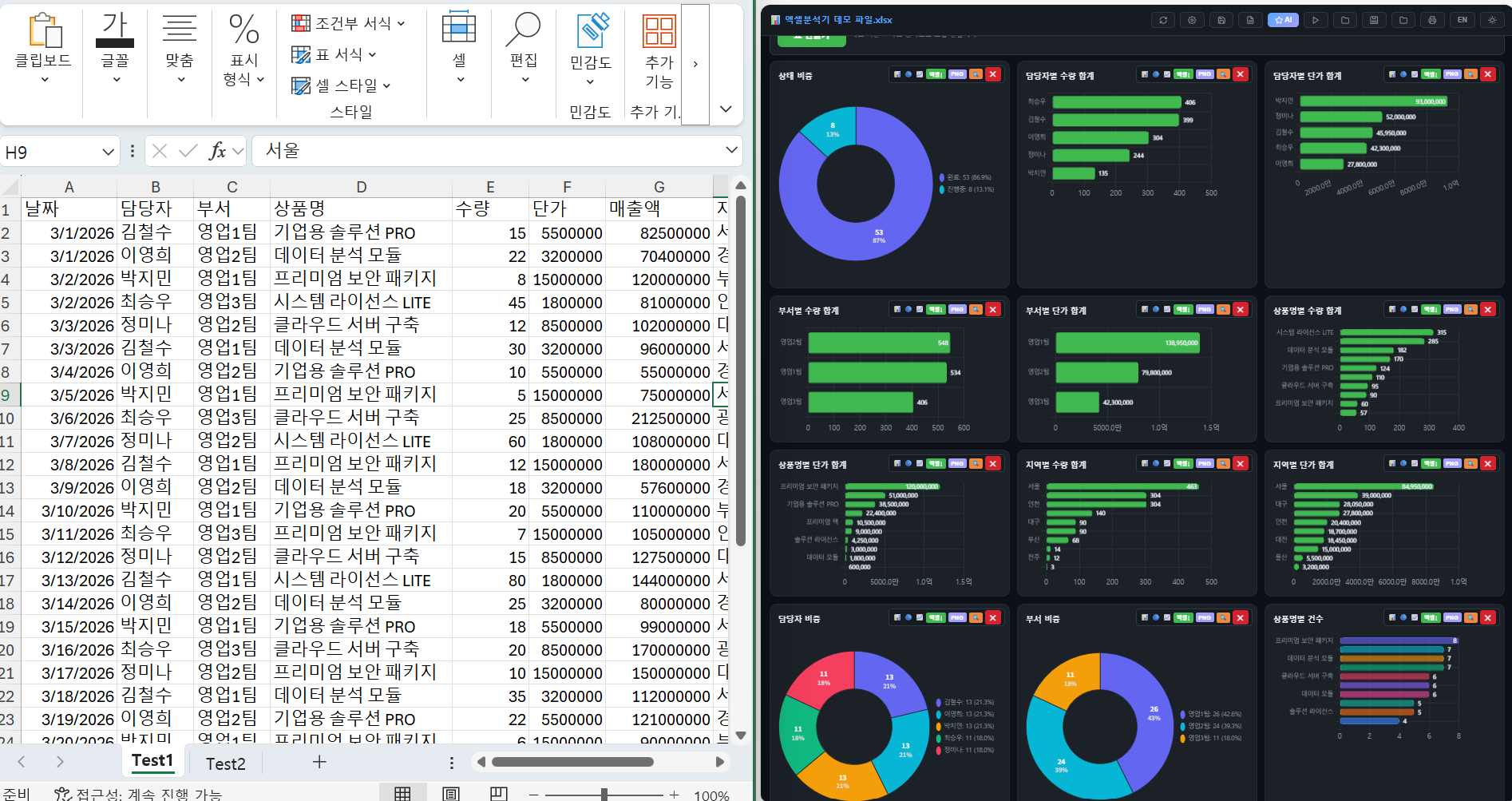Expand the formula bar chevron
Viewport: 1512px width, 801px height.
click(731, 150)
